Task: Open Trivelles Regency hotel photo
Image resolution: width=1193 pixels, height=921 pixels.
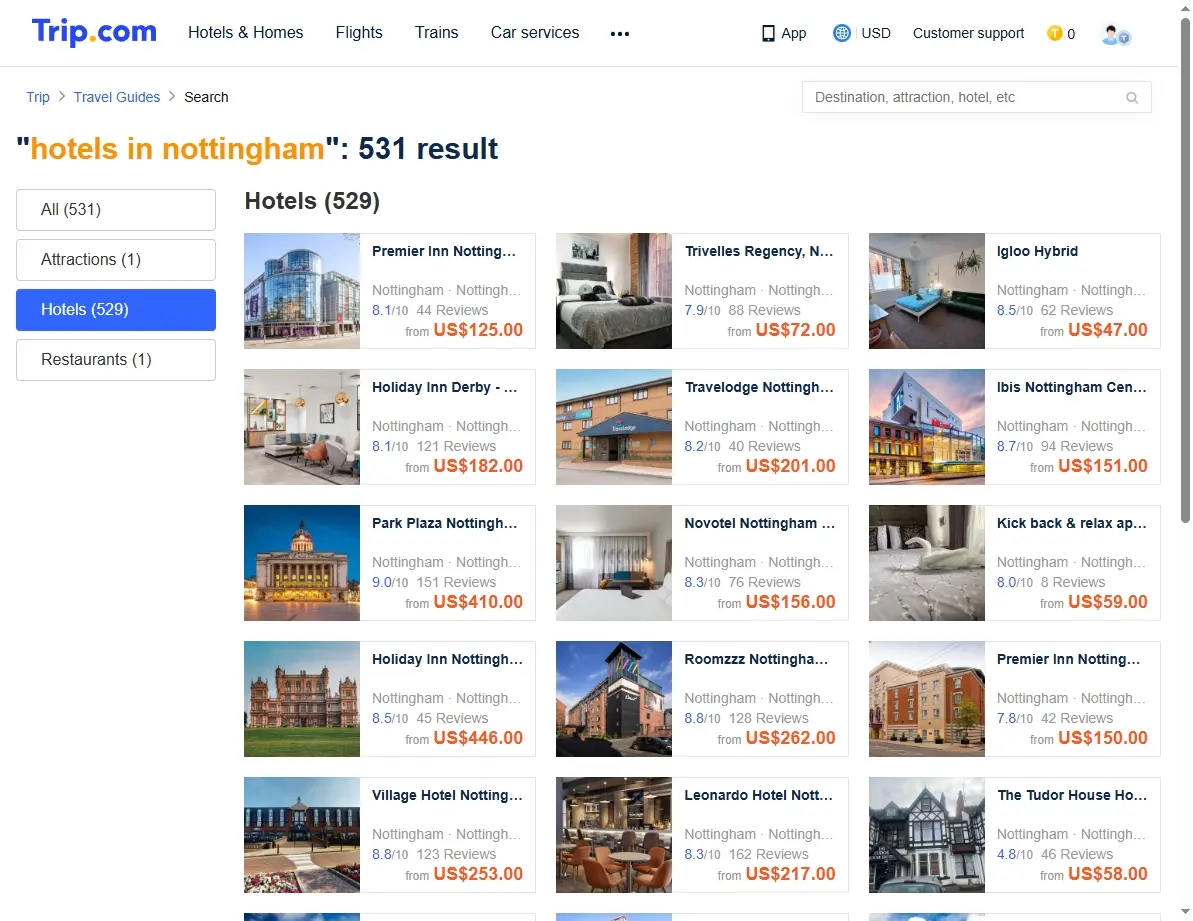Action: click(x=614, y=291)
